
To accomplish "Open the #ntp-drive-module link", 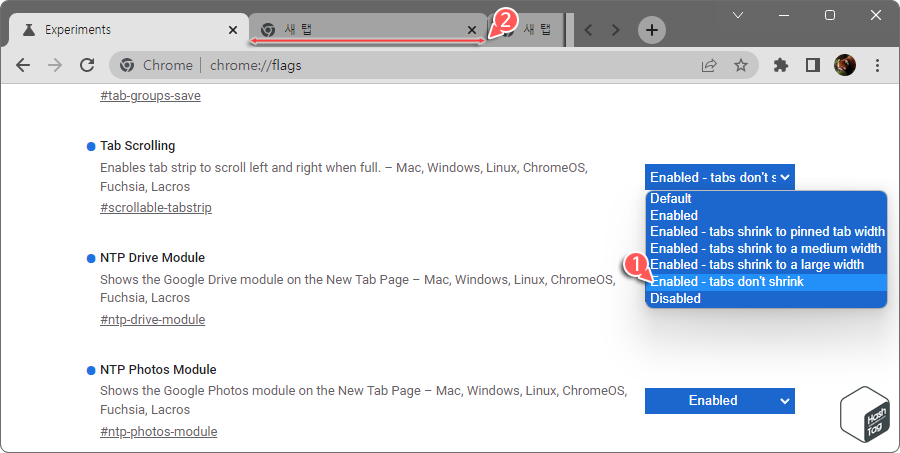I will [x=152, y=319].
